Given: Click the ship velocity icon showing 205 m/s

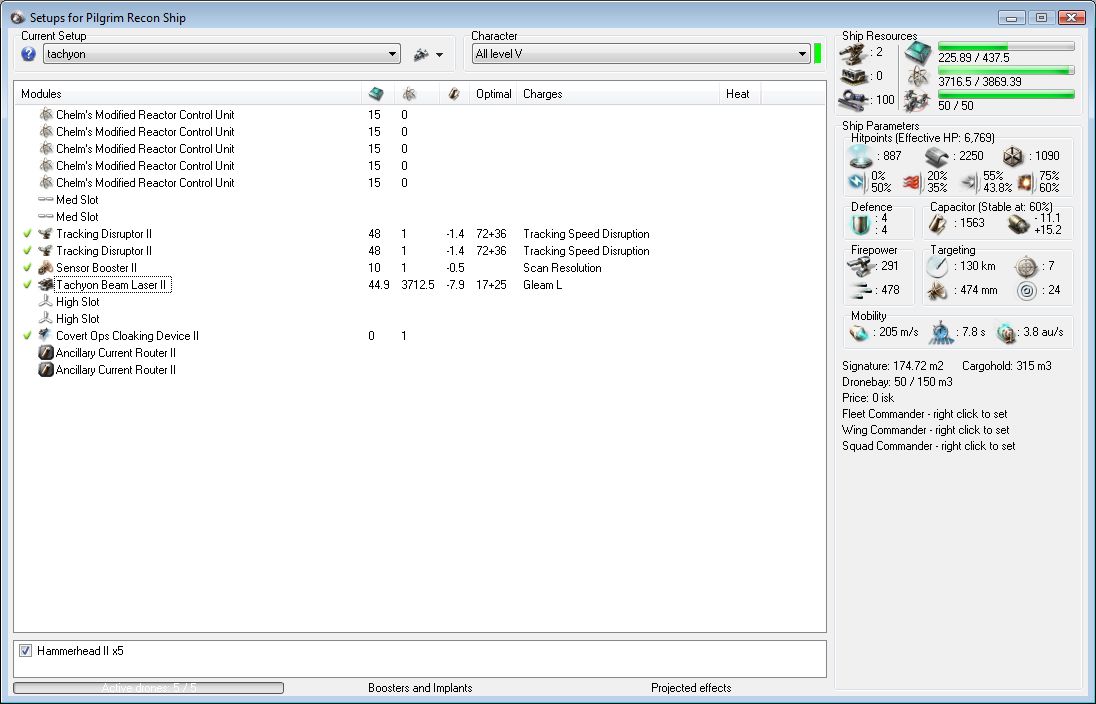Looking at the screenshot, I should [859, 333].
